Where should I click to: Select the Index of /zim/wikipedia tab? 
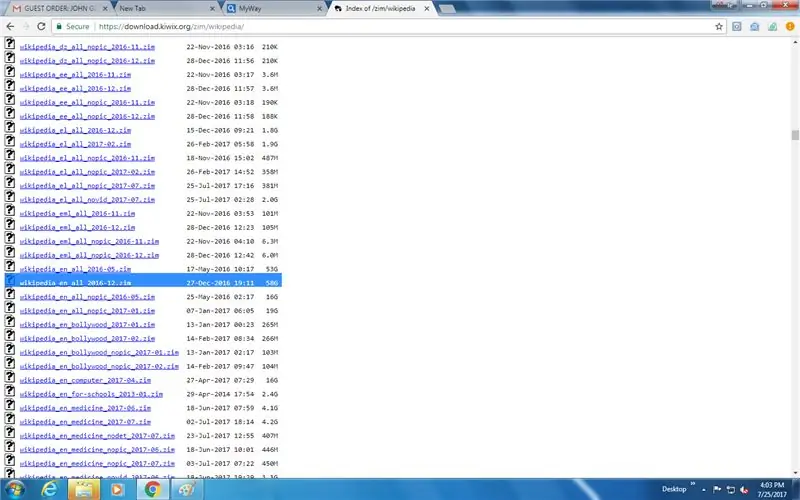tap(380, 9)
